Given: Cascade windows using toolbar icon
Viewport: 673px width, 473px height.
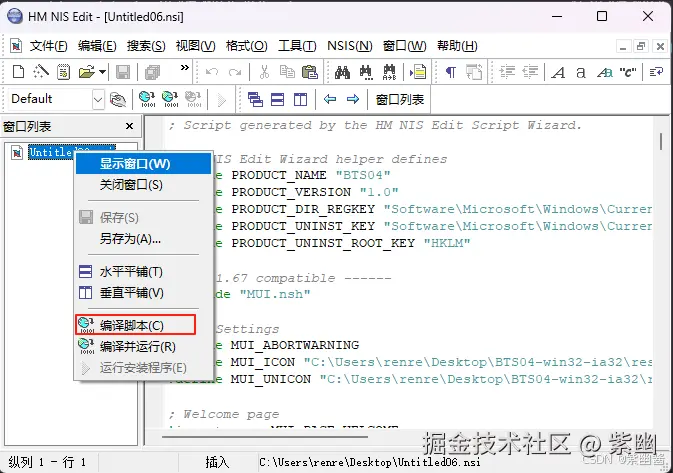Looking at the screenshot, I should [x=255, y=99].
